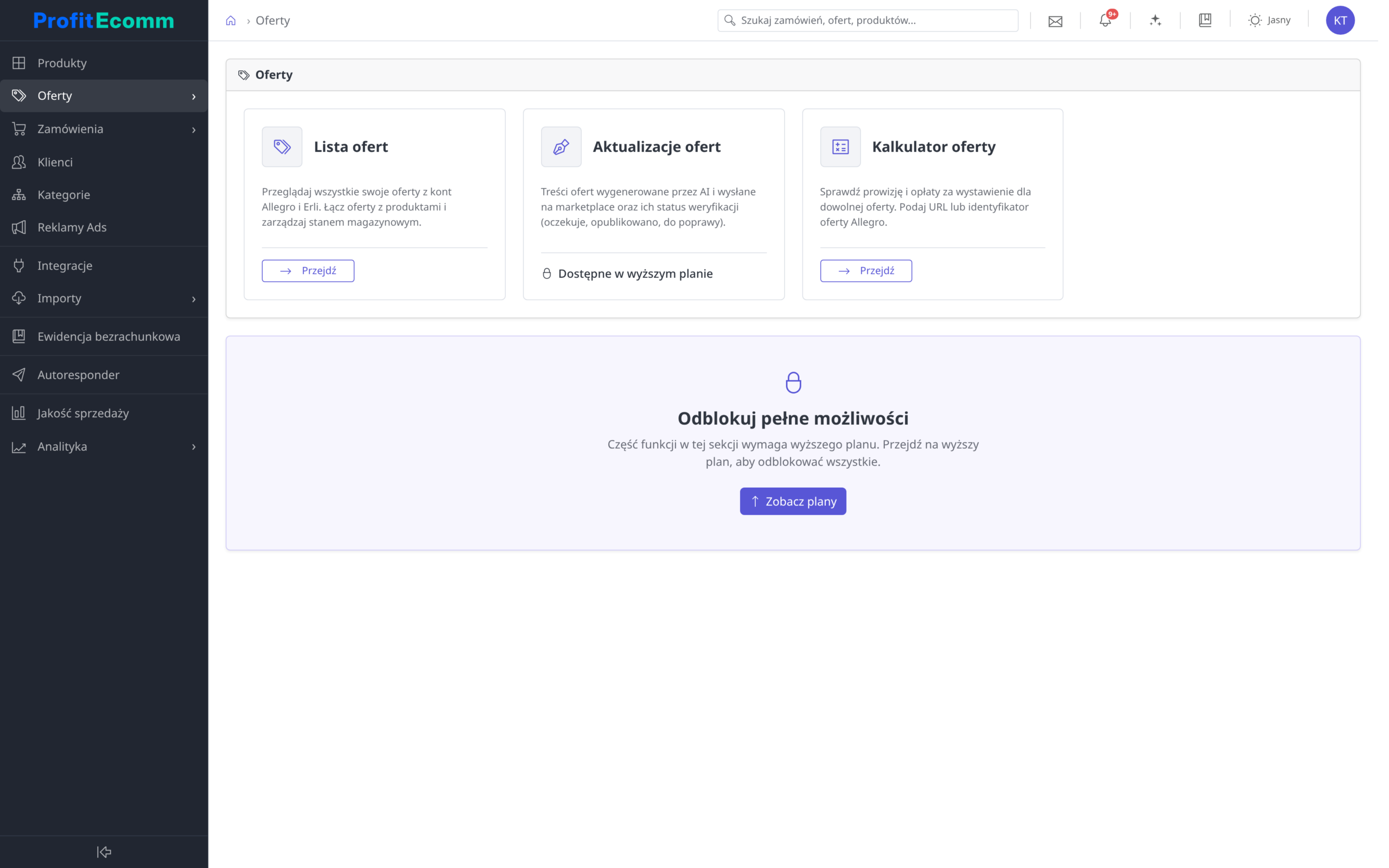Click the Ewidencja bezrachunkowa book icon
Screen dimensions: 1389x868
click(19, 336)
